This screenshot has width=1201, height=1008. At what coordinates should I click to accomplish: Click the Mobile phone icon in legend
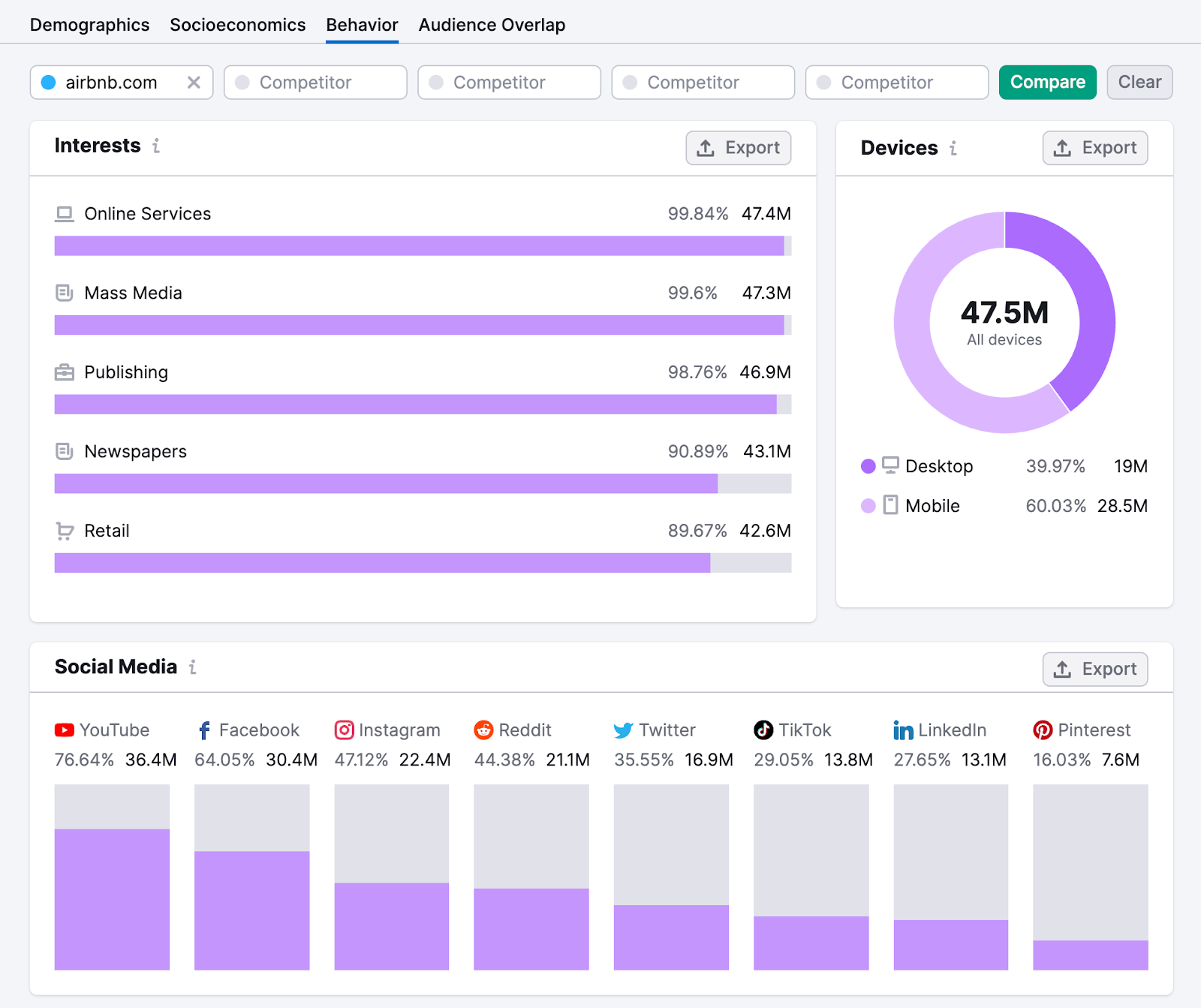pos(890,505)
